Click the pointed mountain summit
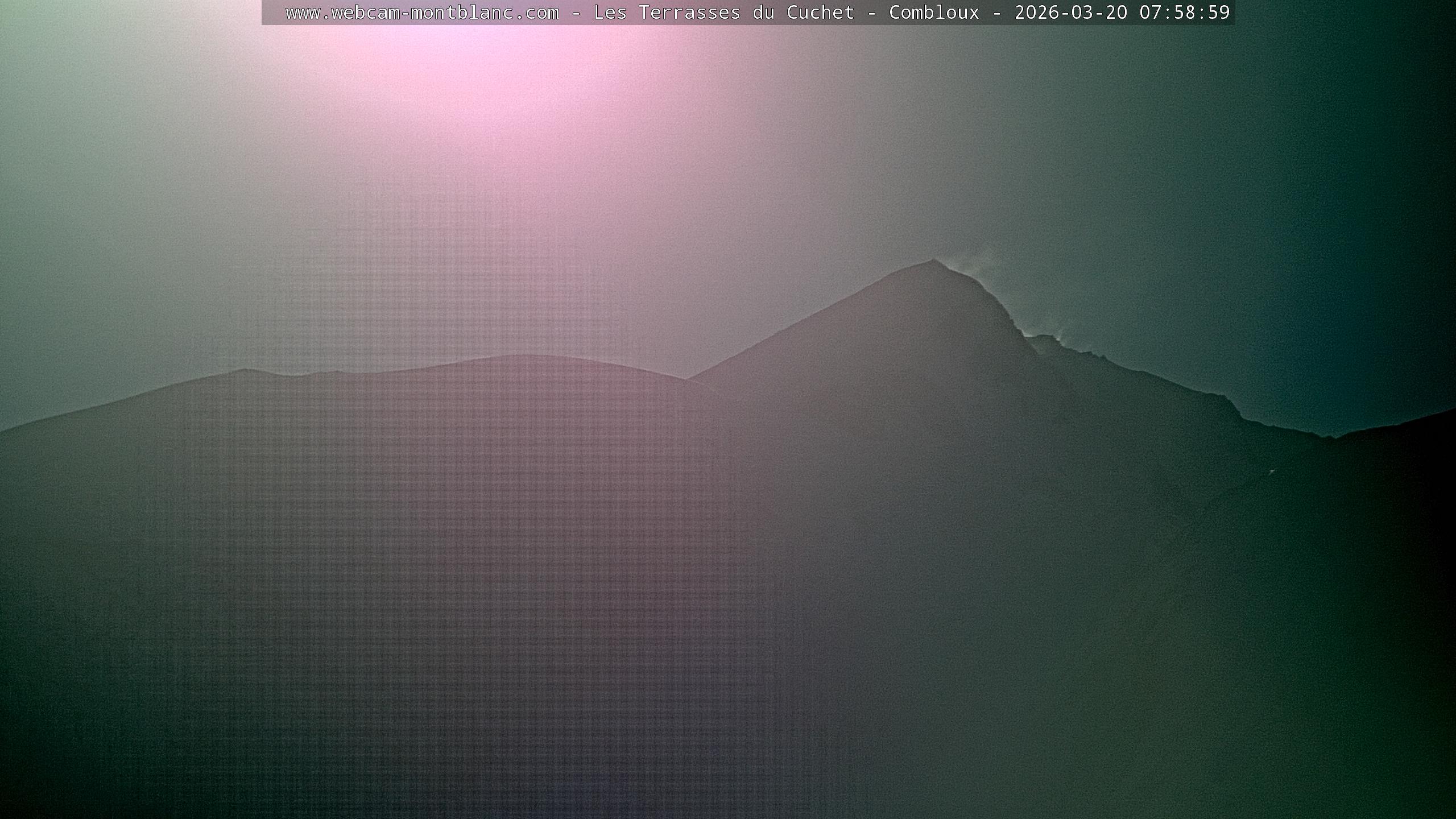Viewport: 1456px width, 819px height. coord(933,262)
